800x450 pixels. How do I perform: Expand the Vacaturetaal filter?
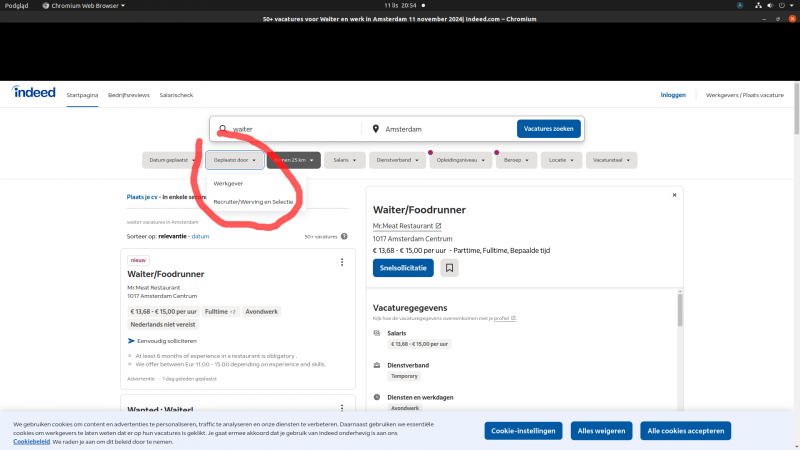611,160
